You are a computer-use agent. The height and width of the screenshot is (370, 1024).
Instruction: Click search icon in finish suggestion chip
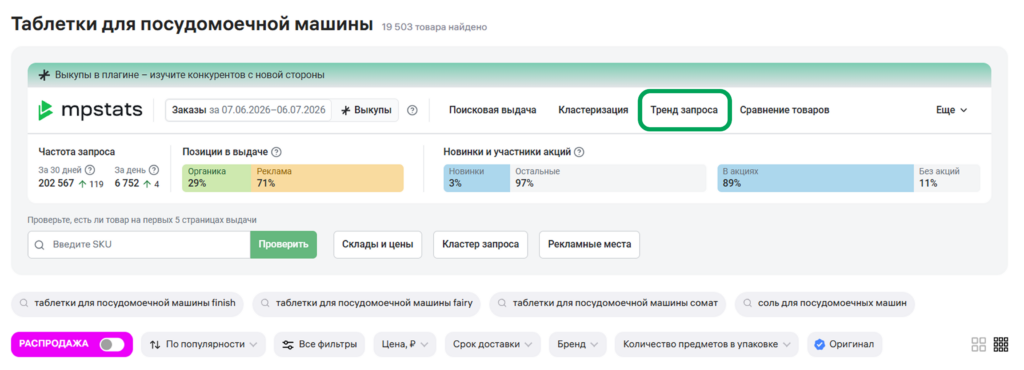24,303
